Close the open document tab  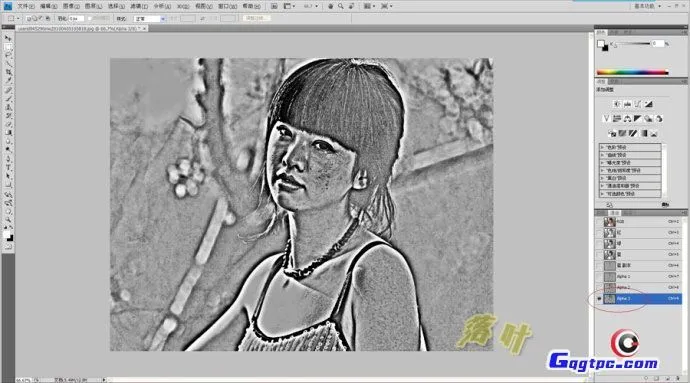(144, 28)
